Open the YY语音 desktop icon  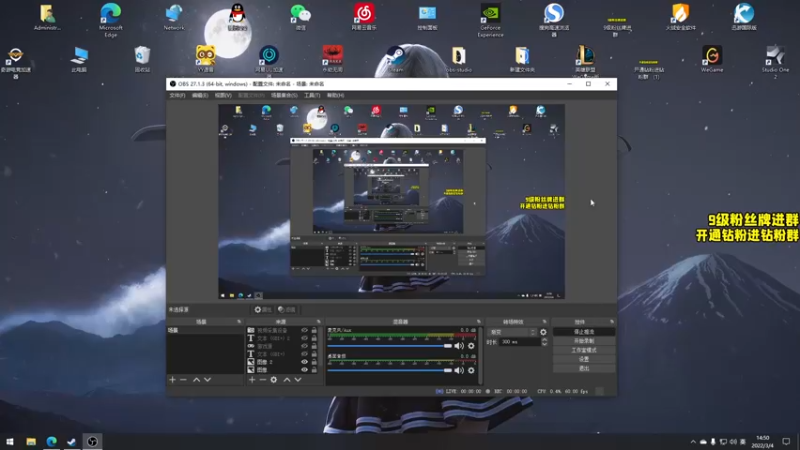[206, 59]
